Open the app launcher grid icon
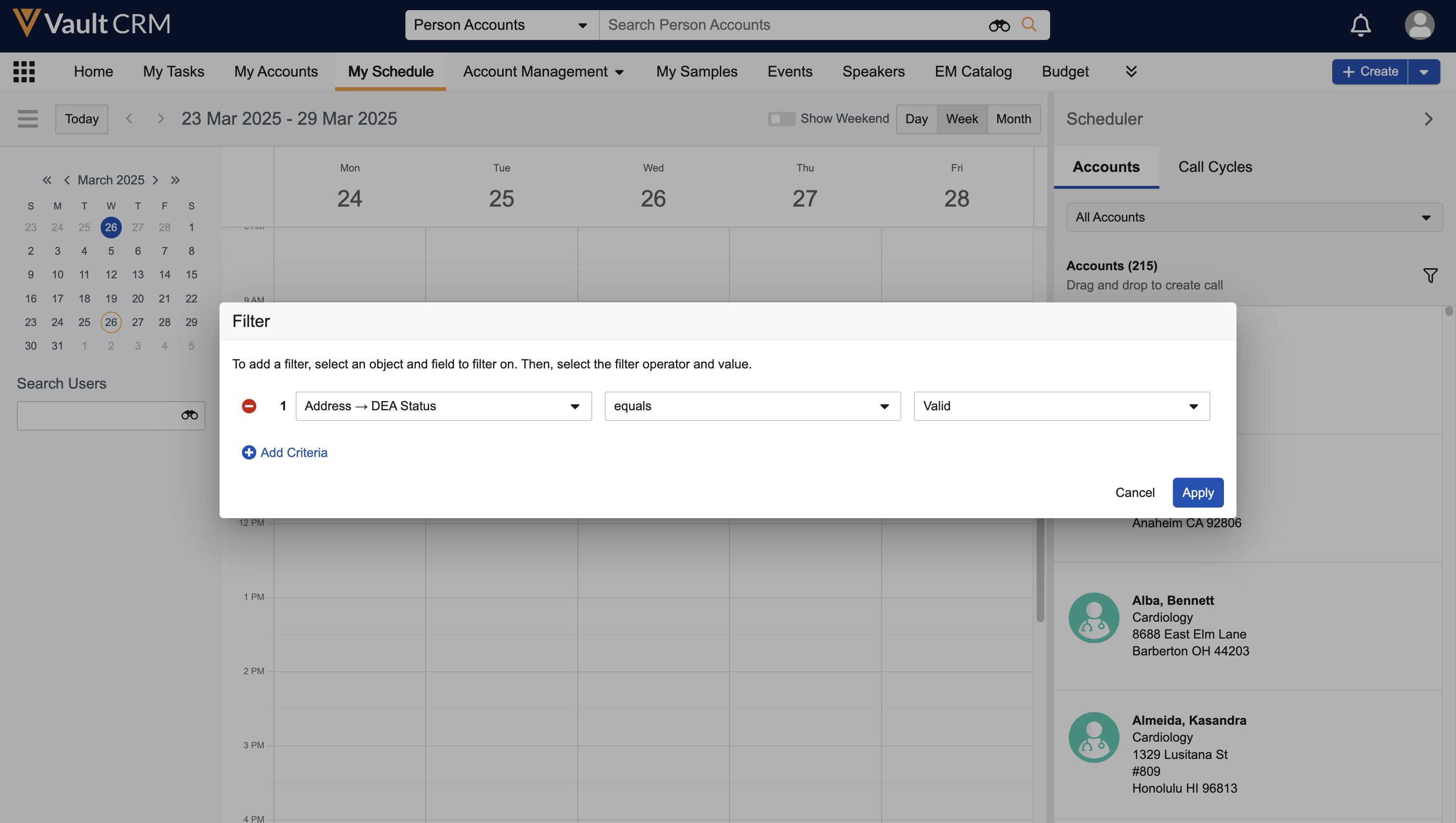 point(24,71)
